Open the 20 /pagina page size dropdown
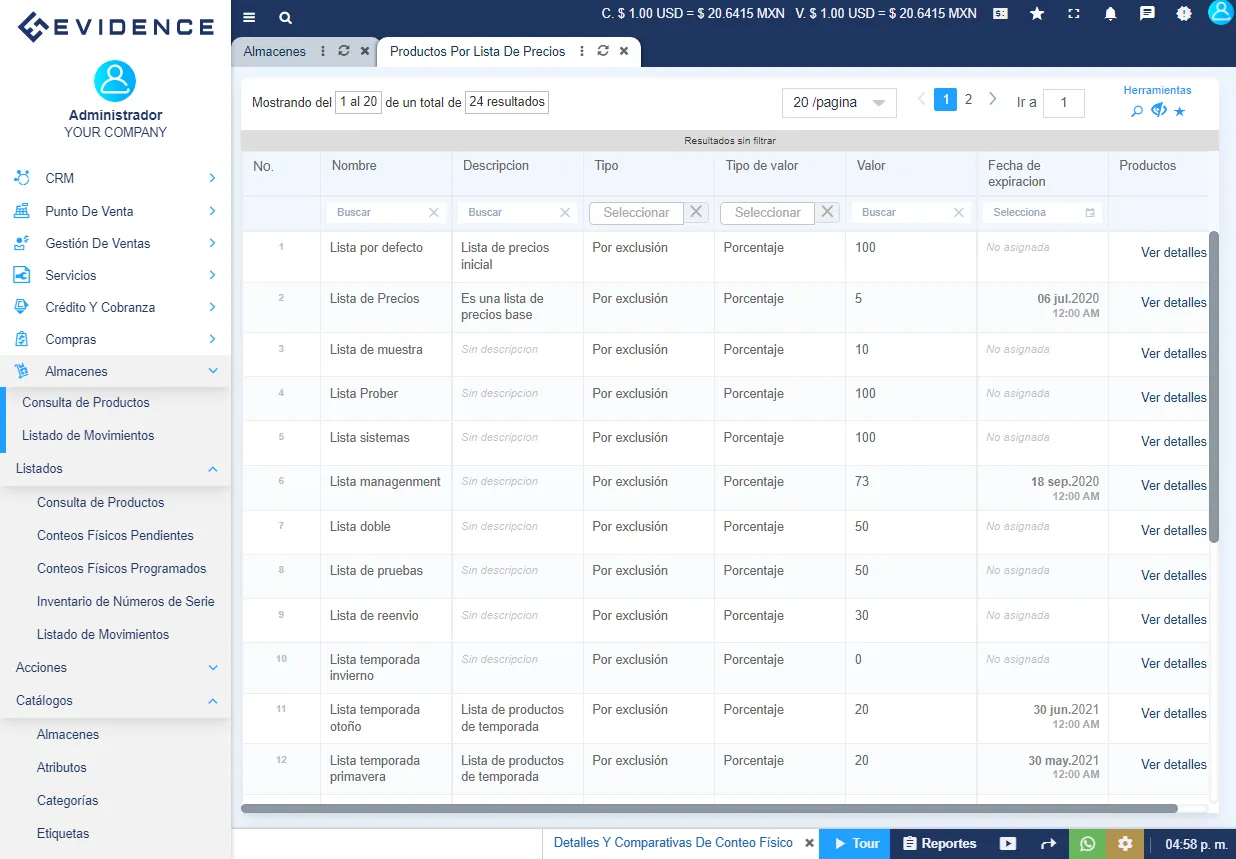1236x859 pixels. pyautogui.click(x=838, y=103)
